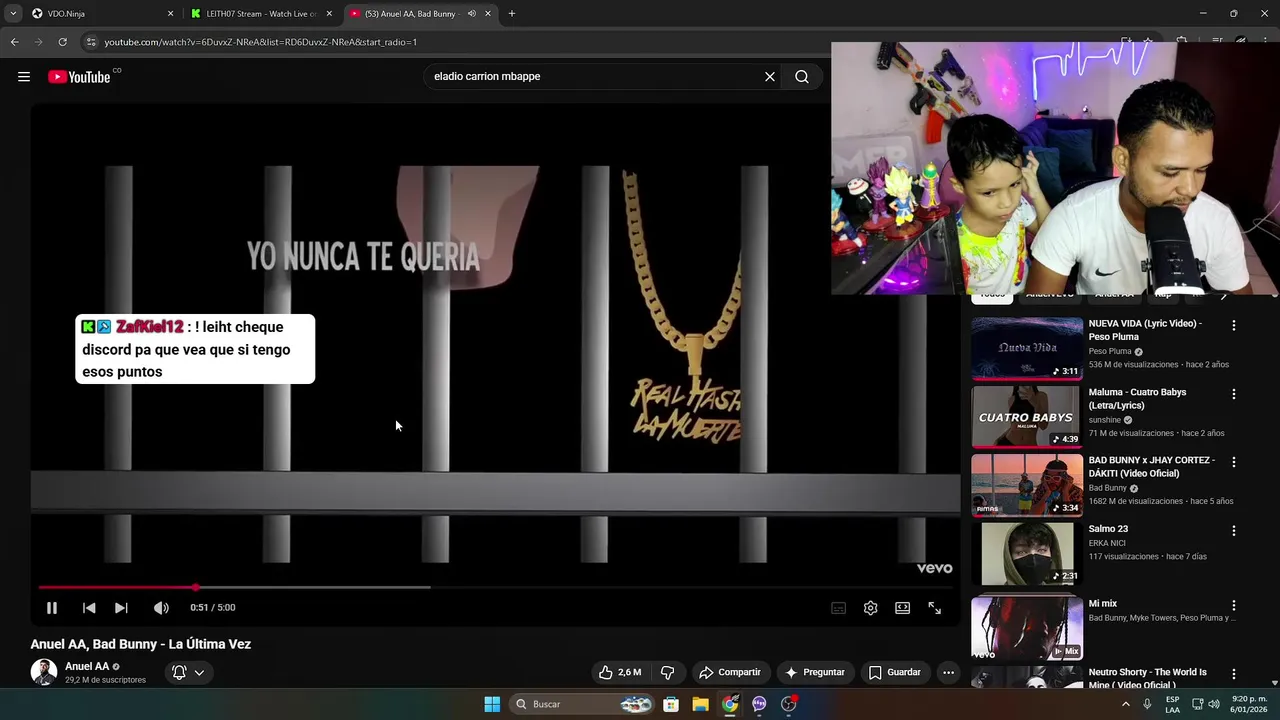Save the video with Guardar
The image size is (1280, 720).
point(895,672)
